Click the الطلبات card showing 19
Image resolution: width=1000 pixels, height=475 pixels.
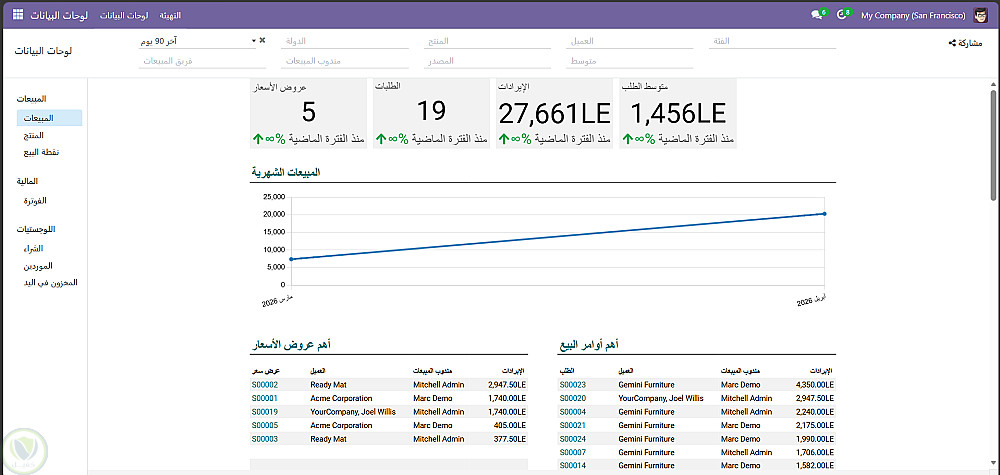tap(431, 113)
